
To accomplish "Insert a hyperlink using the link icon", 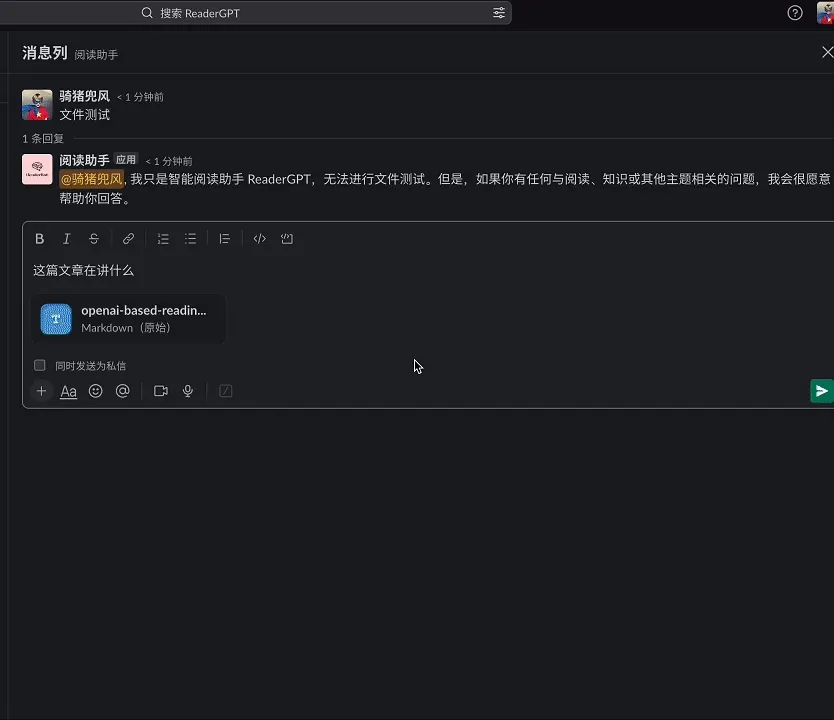I will tap(128, 238).
